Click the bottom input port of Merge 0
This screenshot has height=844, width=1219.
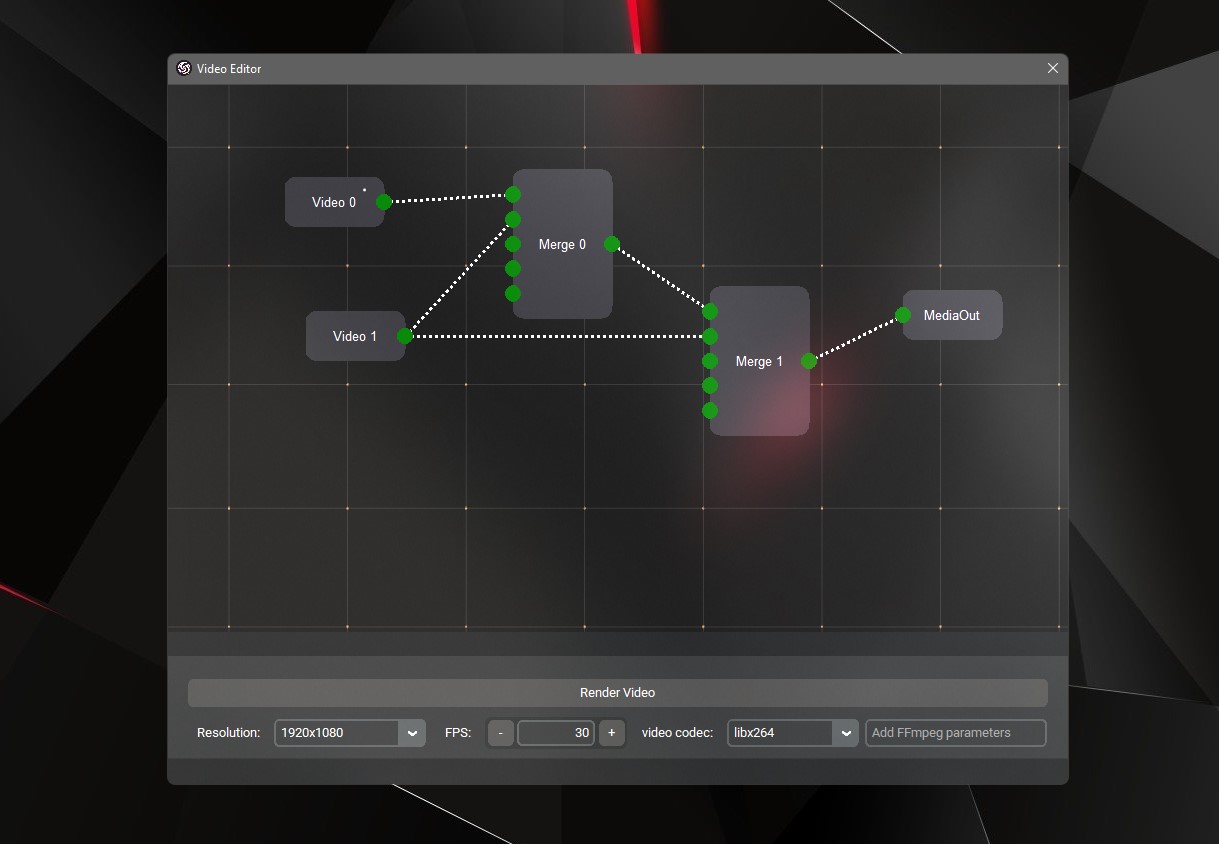click(x=513, y=293)
